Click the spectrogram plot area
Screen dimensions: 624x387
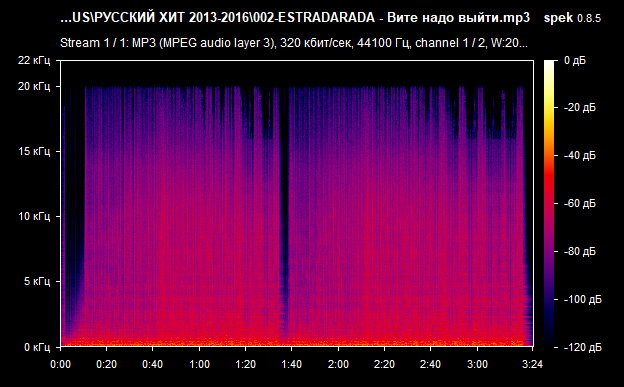click(x=297, y=203)
